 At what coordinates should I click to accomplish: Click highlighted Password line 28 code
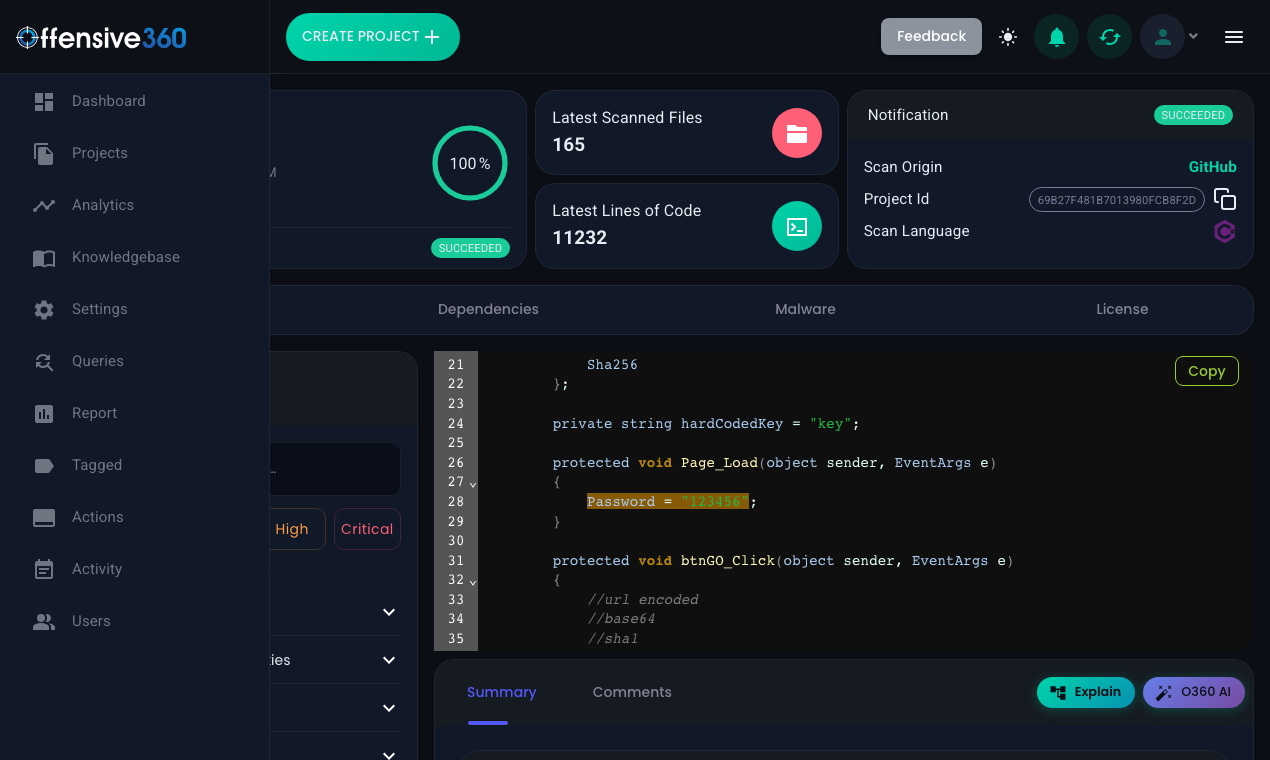point(667,502)
